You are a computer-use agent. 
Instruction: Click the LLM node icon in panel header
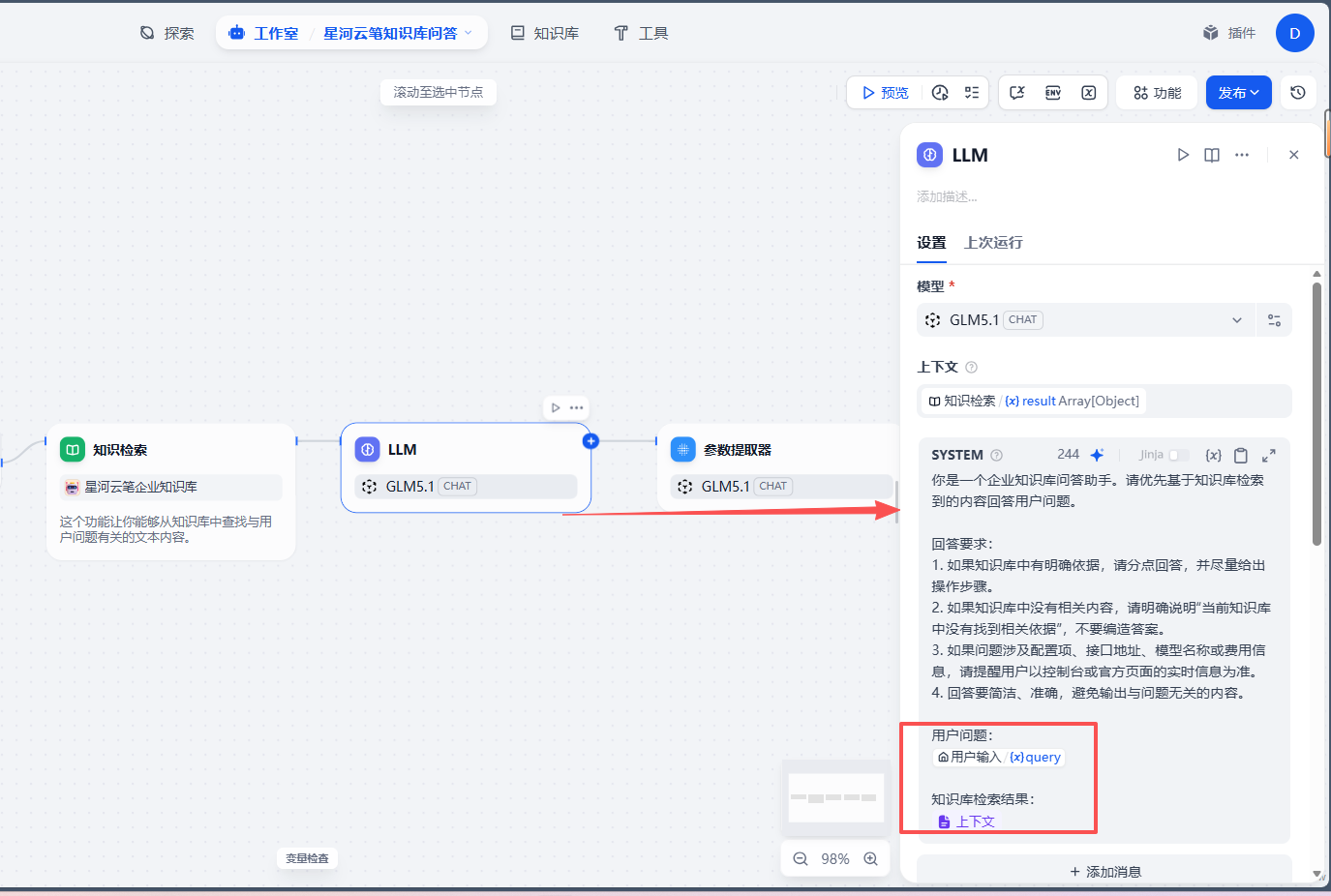tap(929, 155)
